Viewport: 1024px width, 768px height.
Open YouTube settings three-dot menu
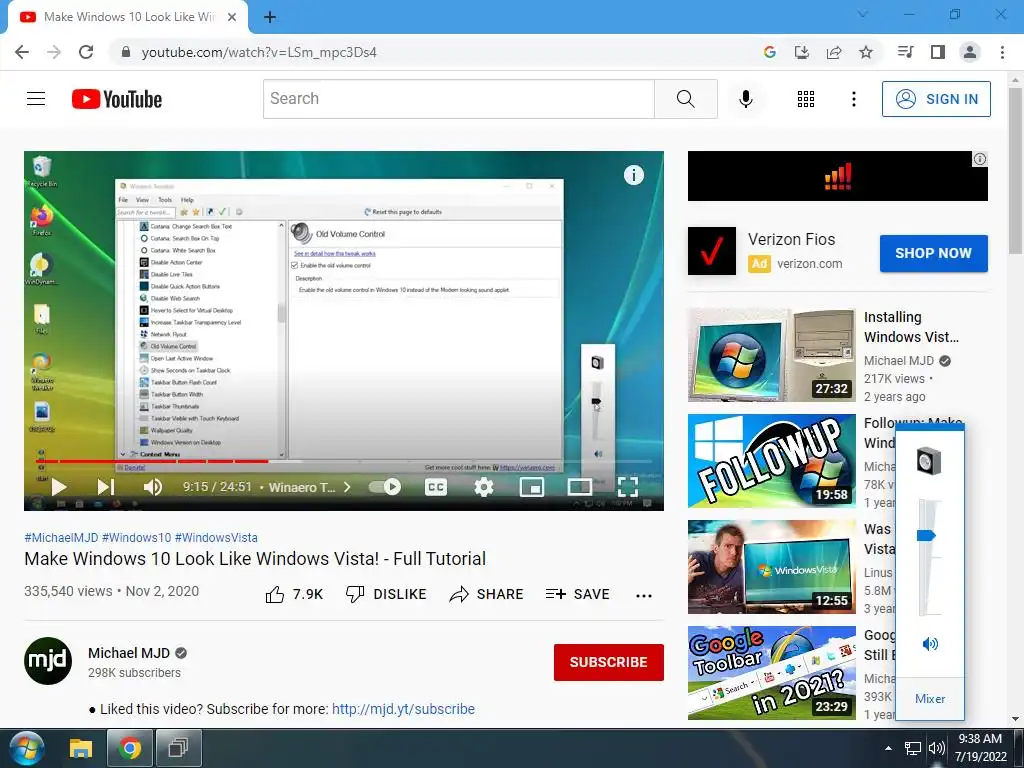pos(854,99)
